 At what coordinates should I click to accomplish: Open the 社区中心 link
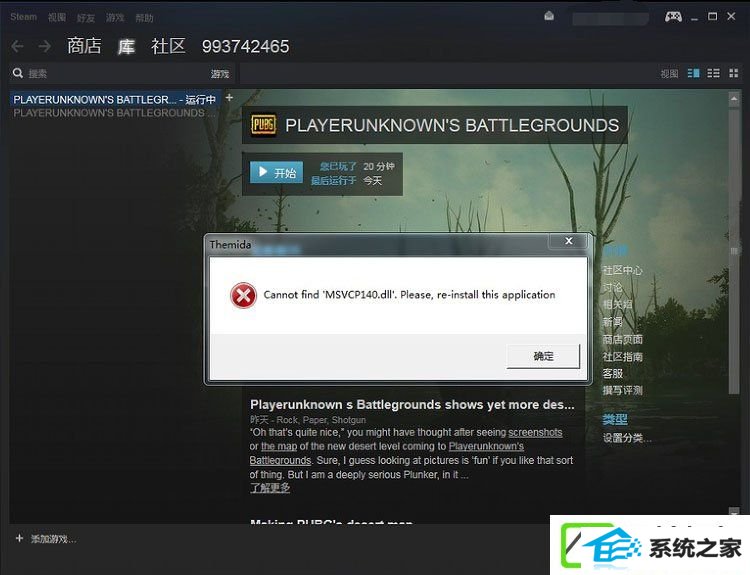coord(622,270)
